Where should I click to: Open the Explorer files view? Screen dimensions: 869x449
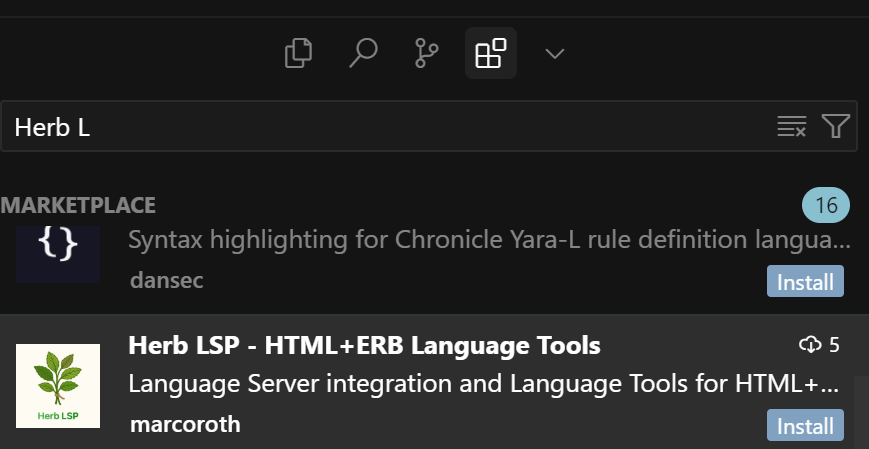tap(299, 53)
